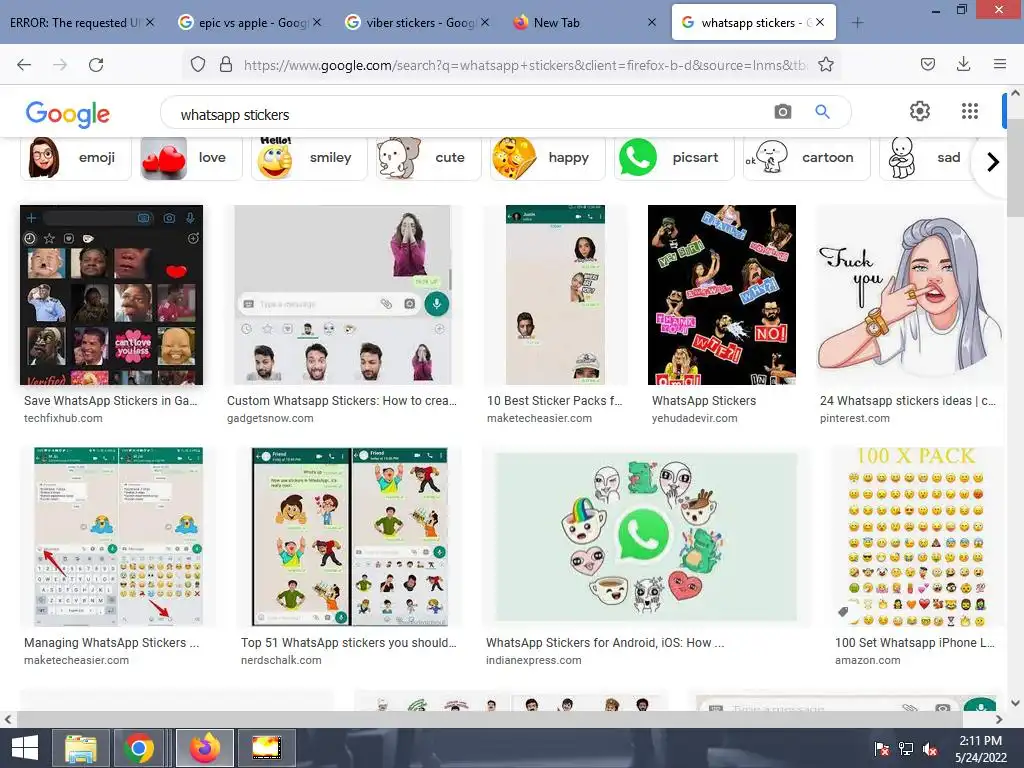Image resolution: width=1024 pixels, height=768 pixels.
Task: Open the '100 X PACK' emoji thumbnail
Action: [x=916, y=537]
